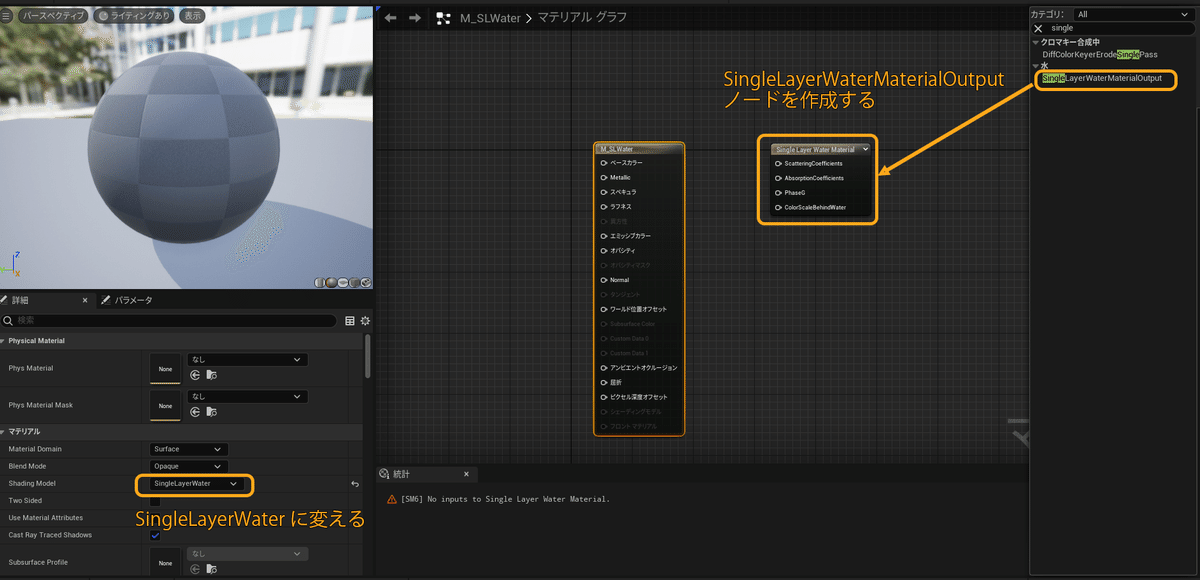Open Material Domain Surface dropdown
1200x580 pixels.
click(x=189, y=449)
